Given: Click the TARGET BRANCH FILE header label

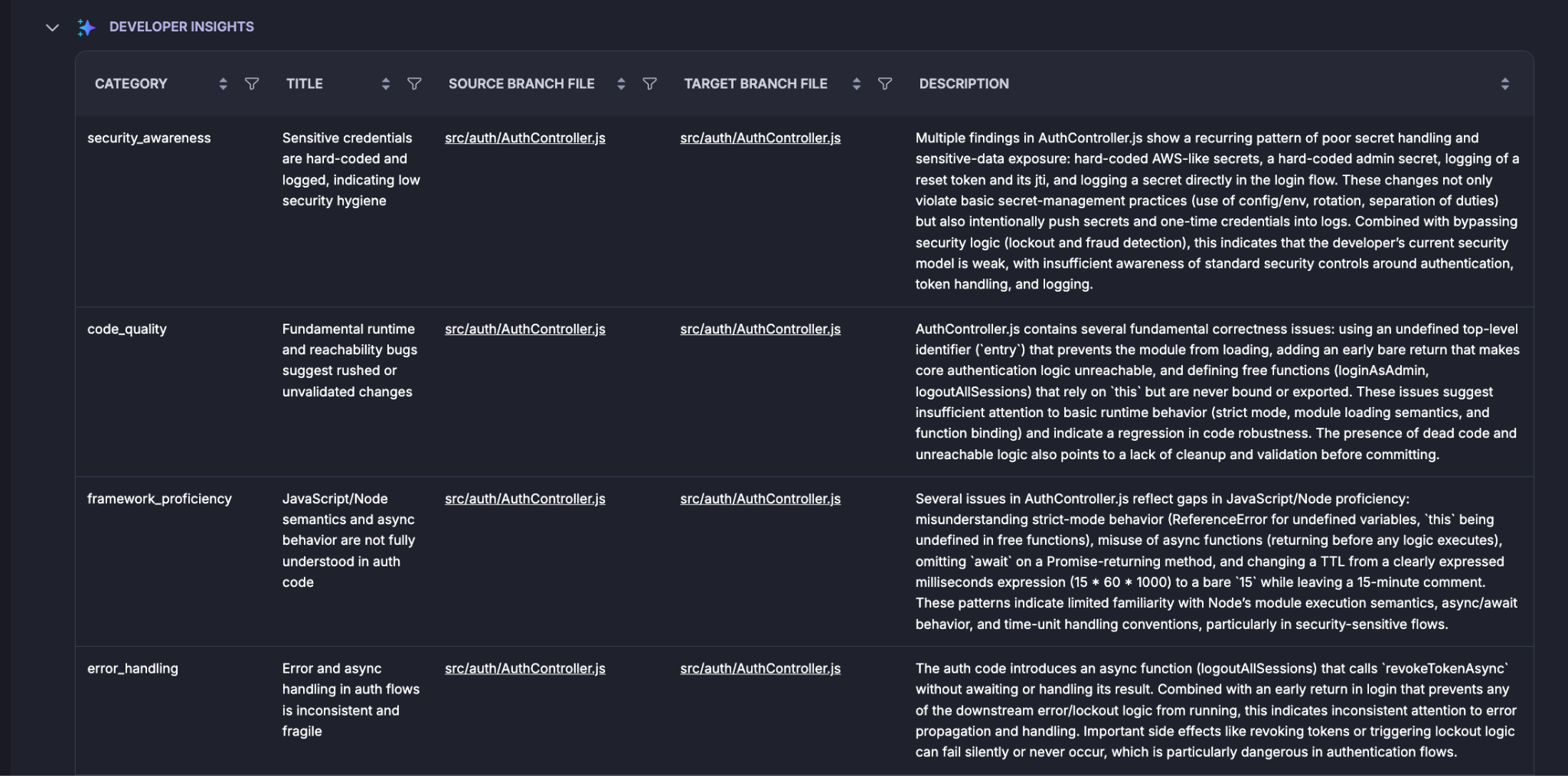Looking at the screenshot, I should (756, 84).
